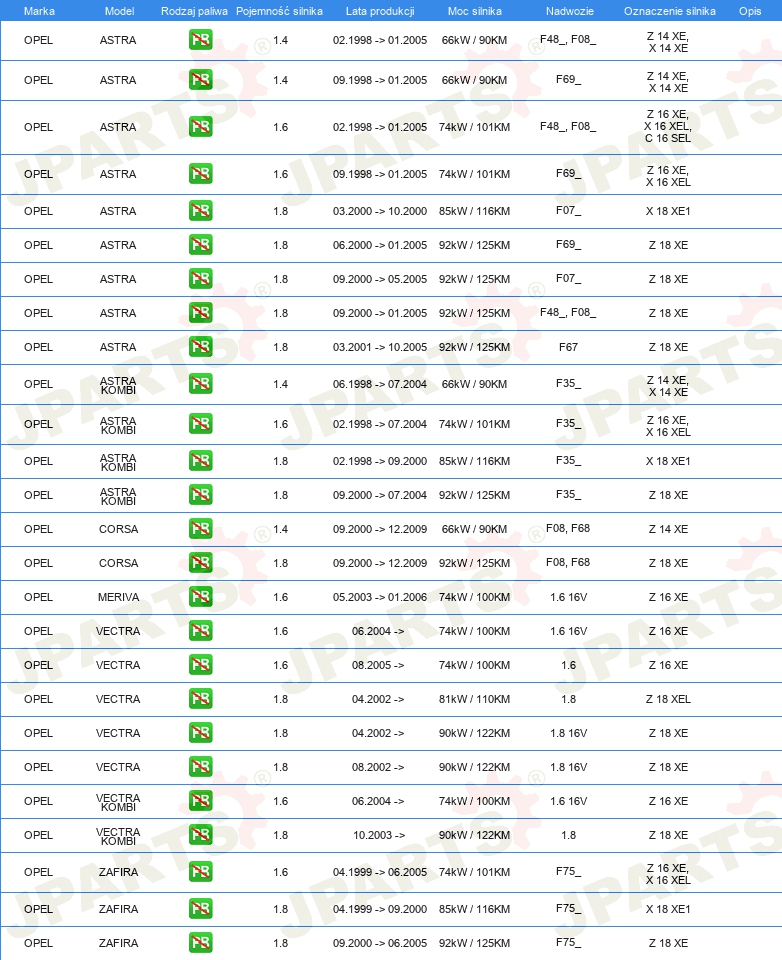Image resolution: width=782 pixels, height=960 pixels.
Task: Click fuel icon in ZAFIRA 1.6 row
Action: tap(201, 872)
